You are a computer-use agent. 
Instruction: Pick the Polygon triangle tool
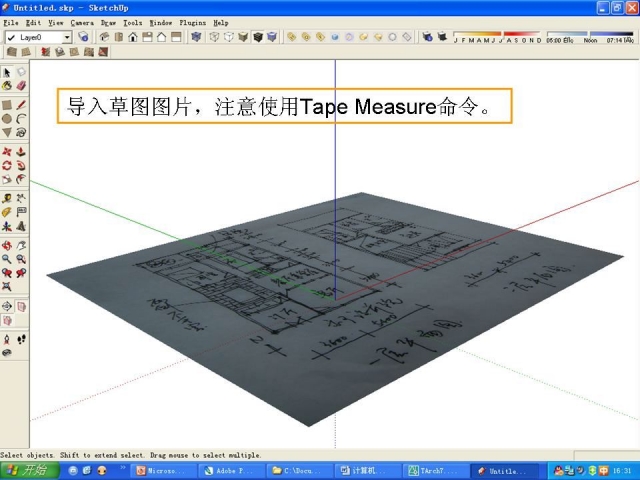(x=7, y=132)
